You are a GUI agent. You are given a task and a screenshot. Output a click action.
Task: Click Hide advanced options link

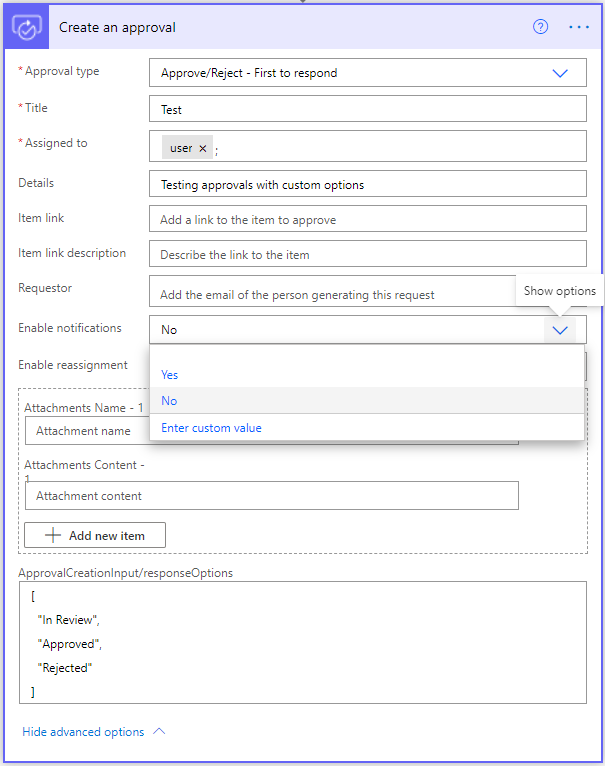click(x=83, y=732)
